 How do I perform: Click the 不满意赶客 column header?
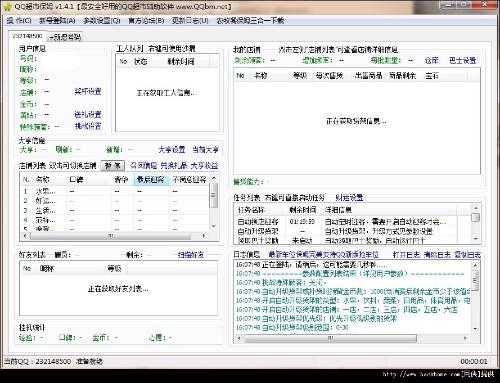pos(189,180)
